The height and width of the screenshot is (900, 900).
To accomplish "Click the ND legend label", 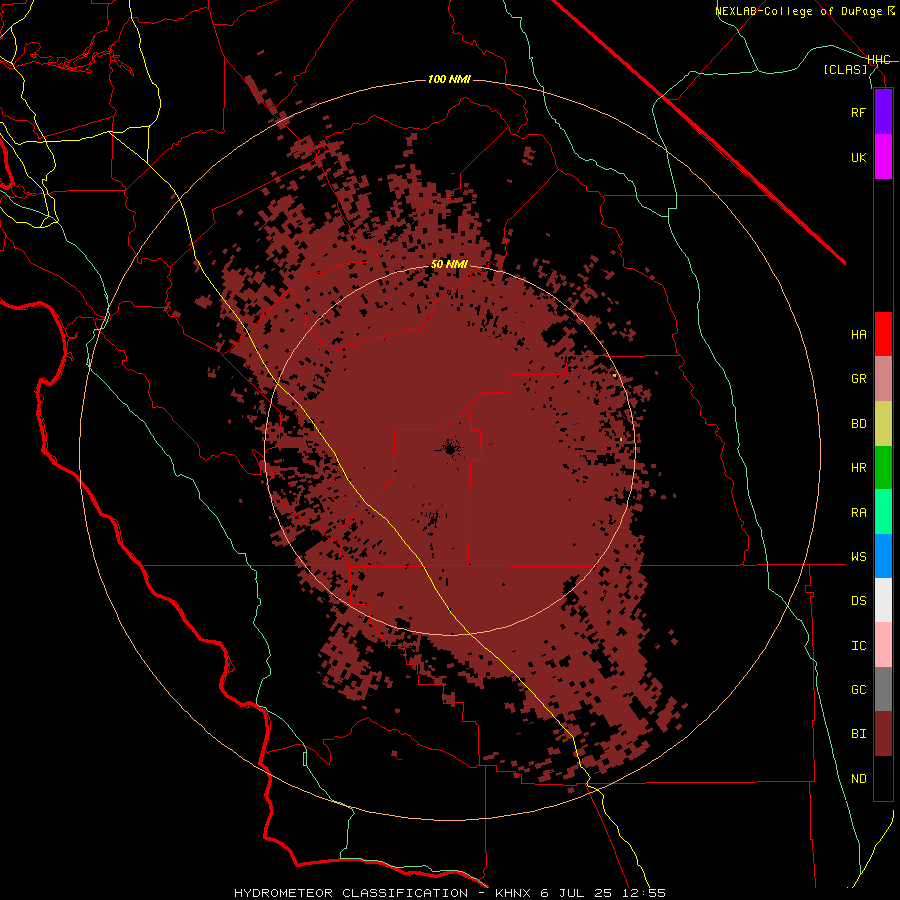I will pyautogui.click(x=858, y=779).
